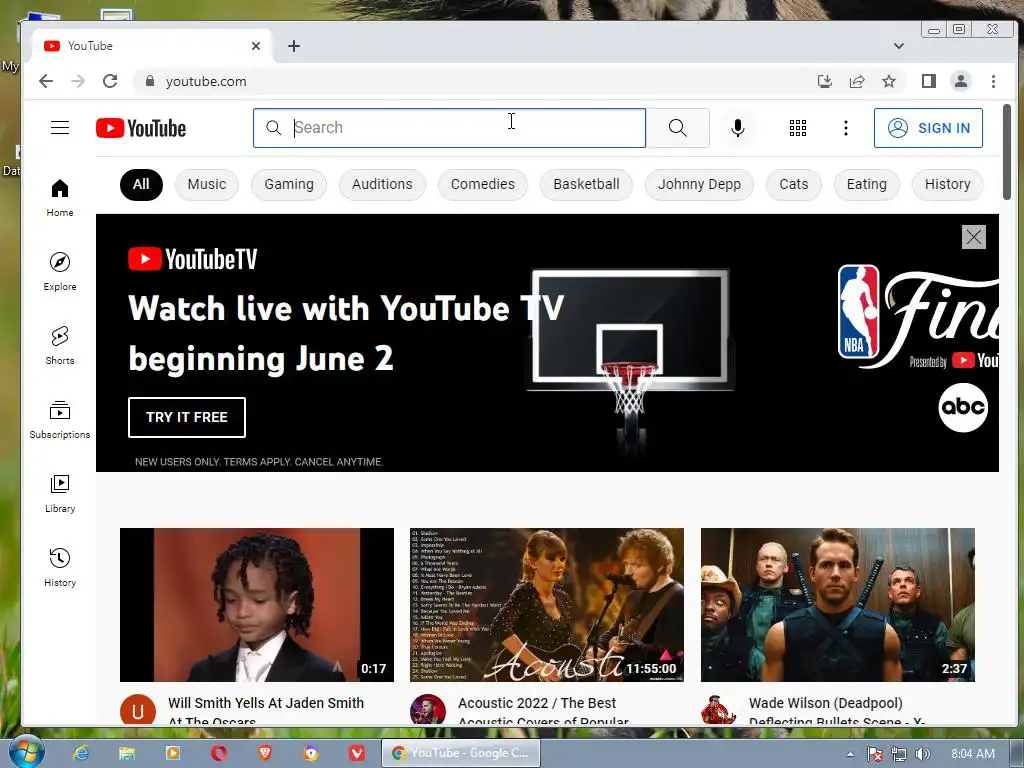Select the All filter chip
Image resolution: width=1024 pixels, height=768 pixels.
click(141, 184)
